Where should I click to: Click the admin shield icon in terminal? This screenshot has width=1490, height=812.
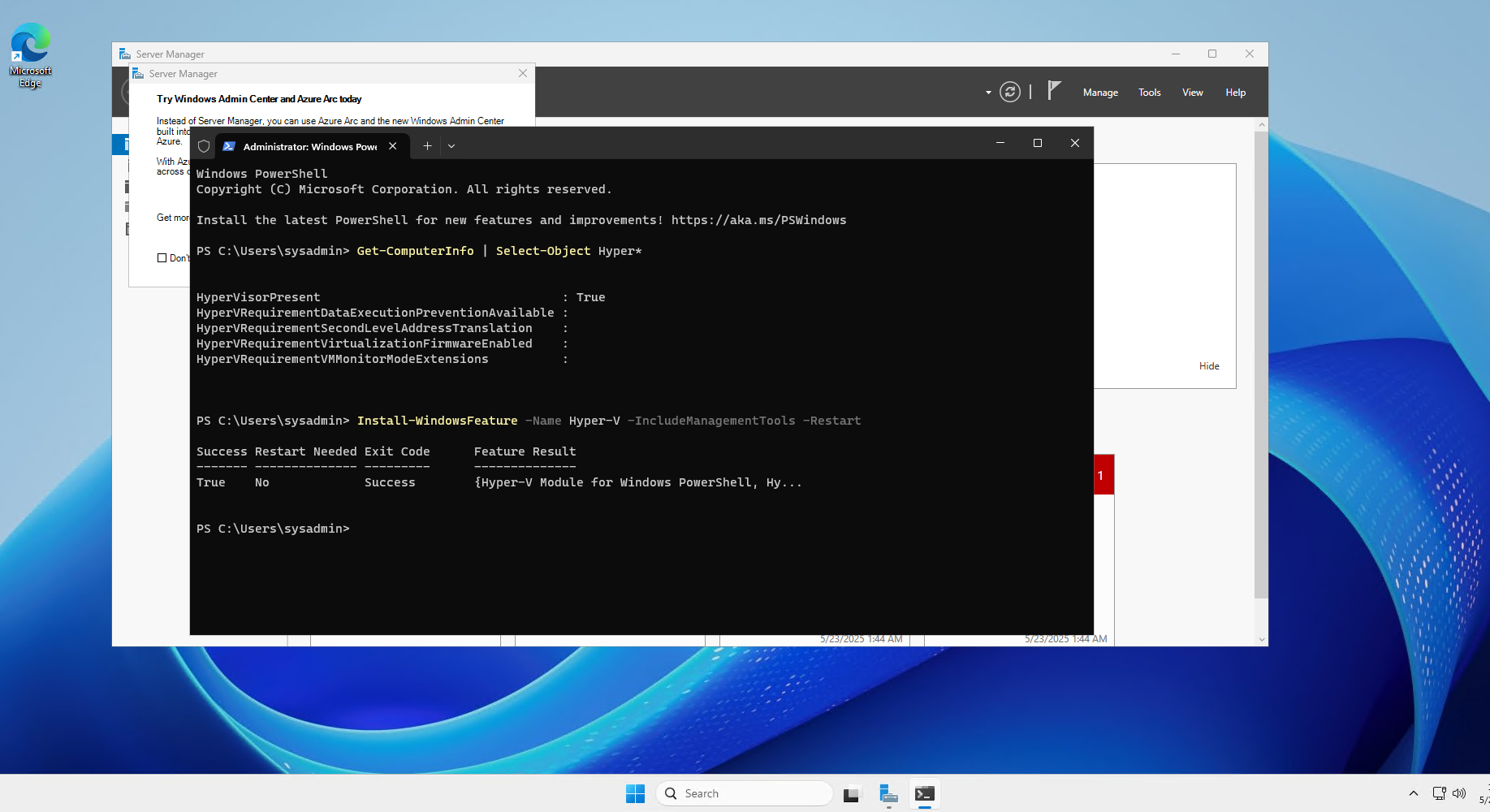tap(204, 146)
